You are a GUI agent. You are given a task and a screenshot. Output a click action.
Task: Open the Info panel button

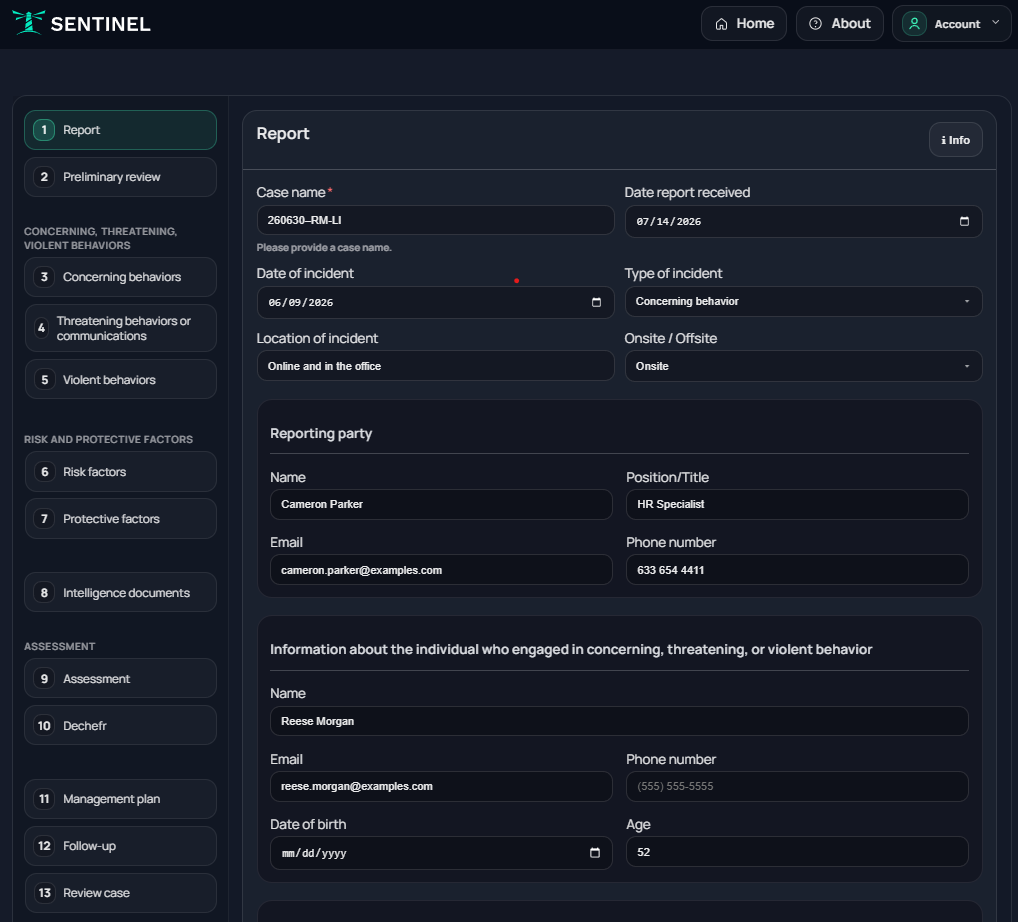pyautogui.click(x=955, y=140)
